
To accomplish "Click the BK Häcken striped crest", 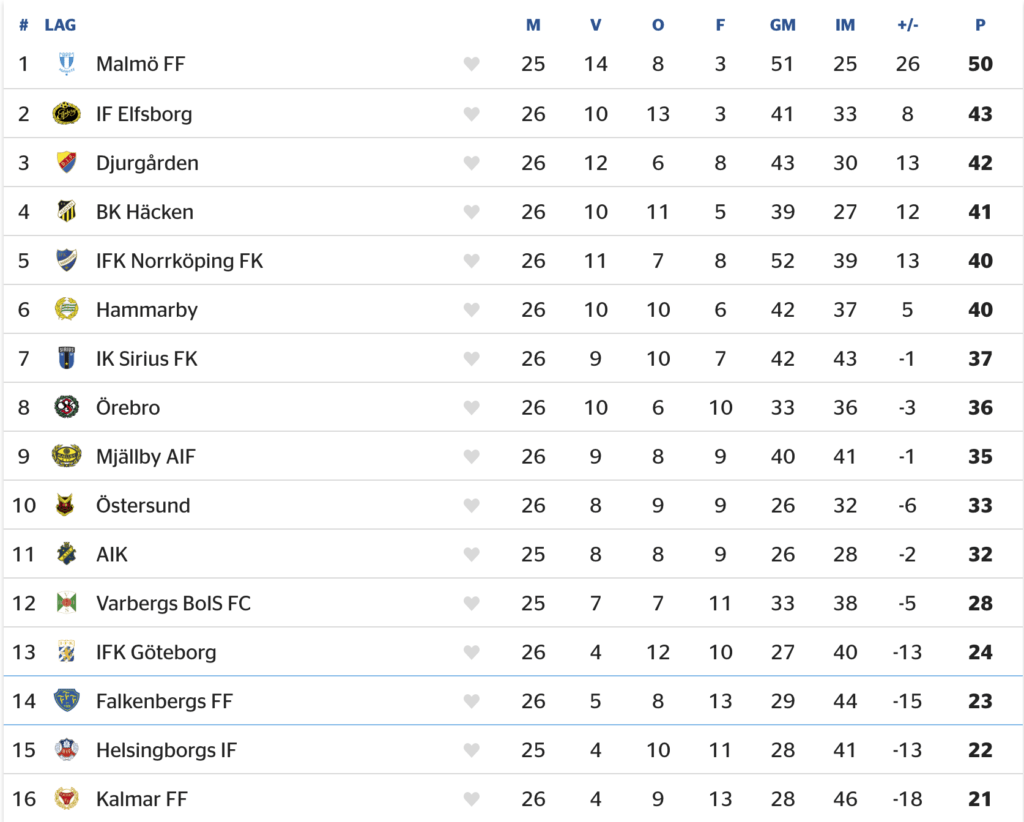I will point(66,212).
